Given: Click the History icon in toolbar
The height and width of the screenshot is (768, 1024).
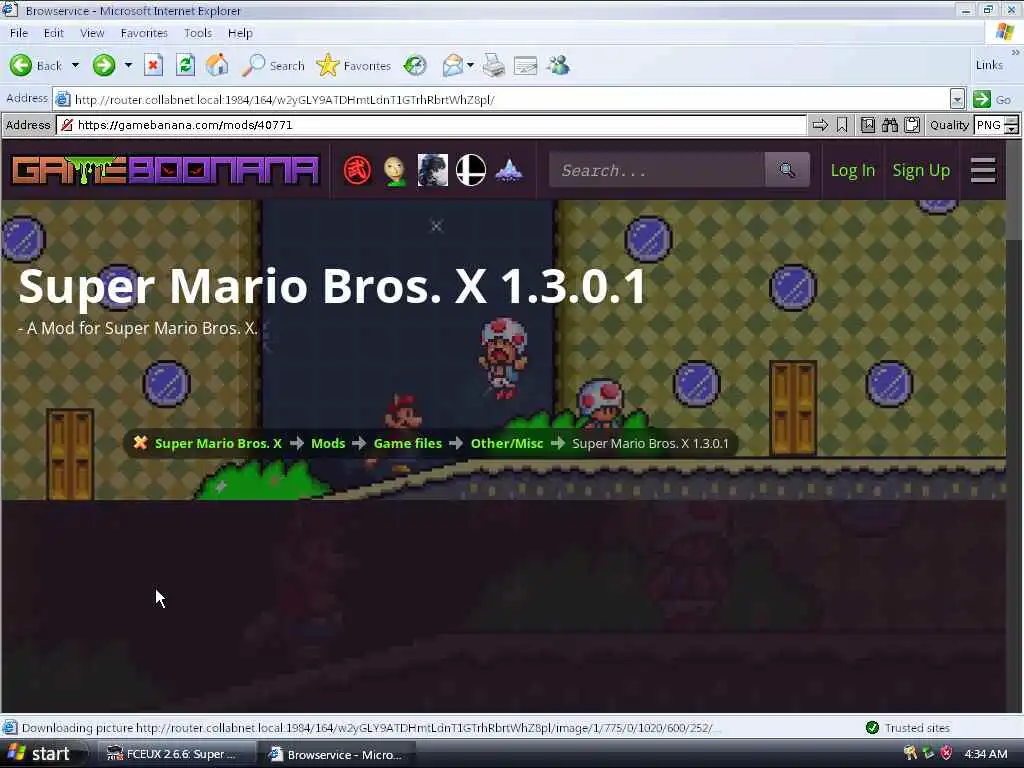Looking at the screenshot, I should click(x=415, y=65).
